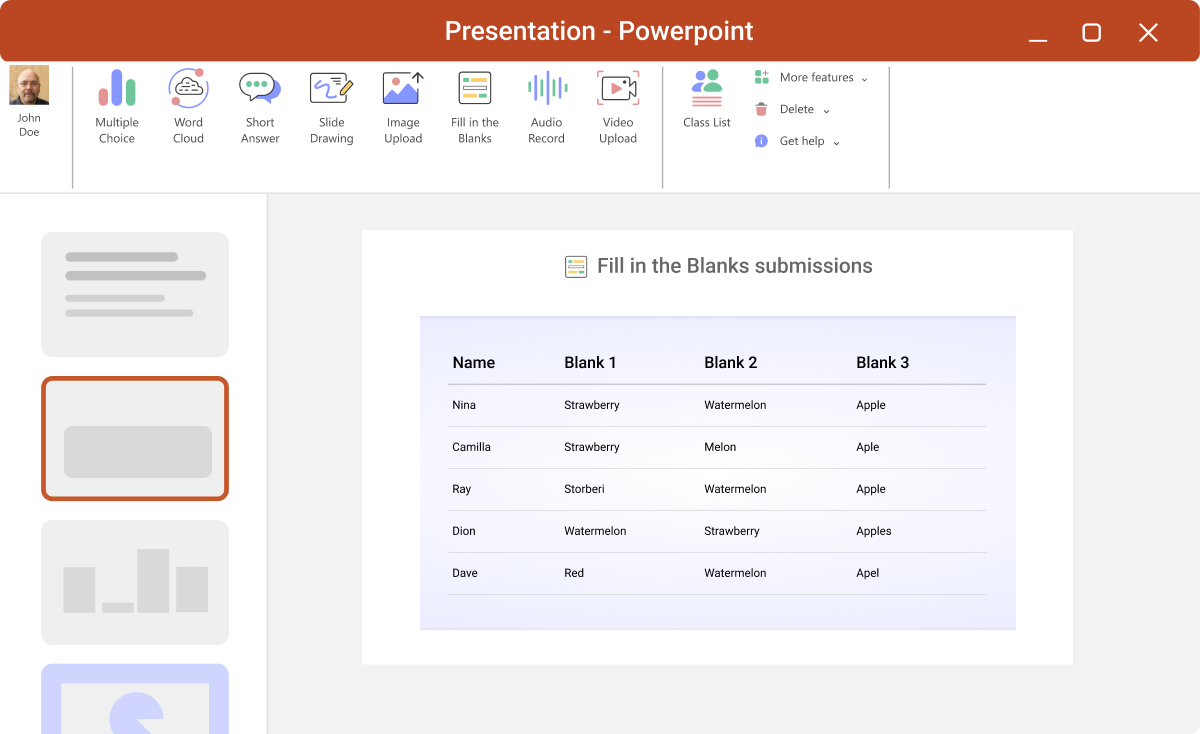Click Ray's answer Storberi
The image size is (1200, 734).
point(584,489)
